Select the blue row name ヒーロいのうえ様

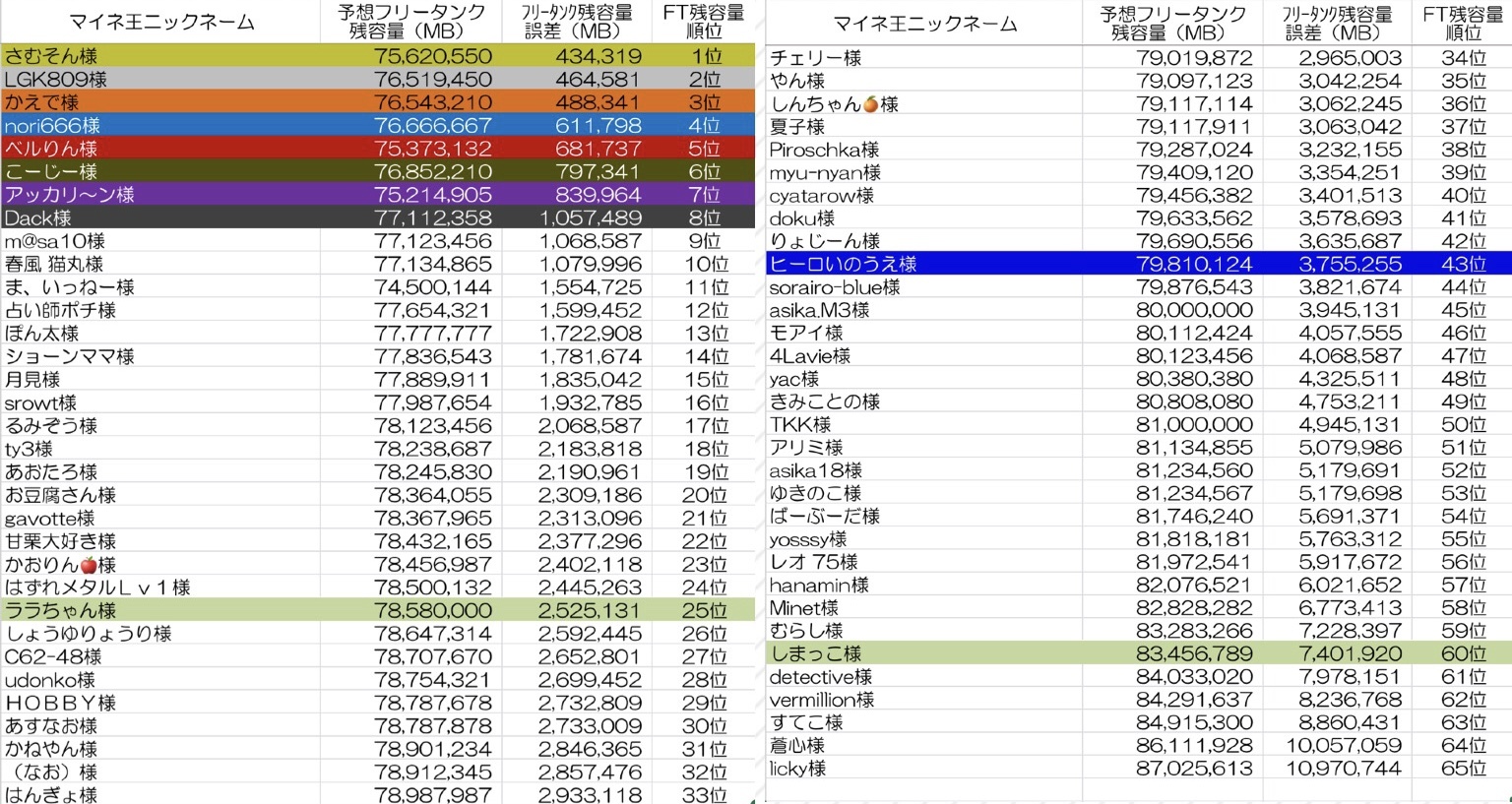pyautogui.click(x=844, y=264)
